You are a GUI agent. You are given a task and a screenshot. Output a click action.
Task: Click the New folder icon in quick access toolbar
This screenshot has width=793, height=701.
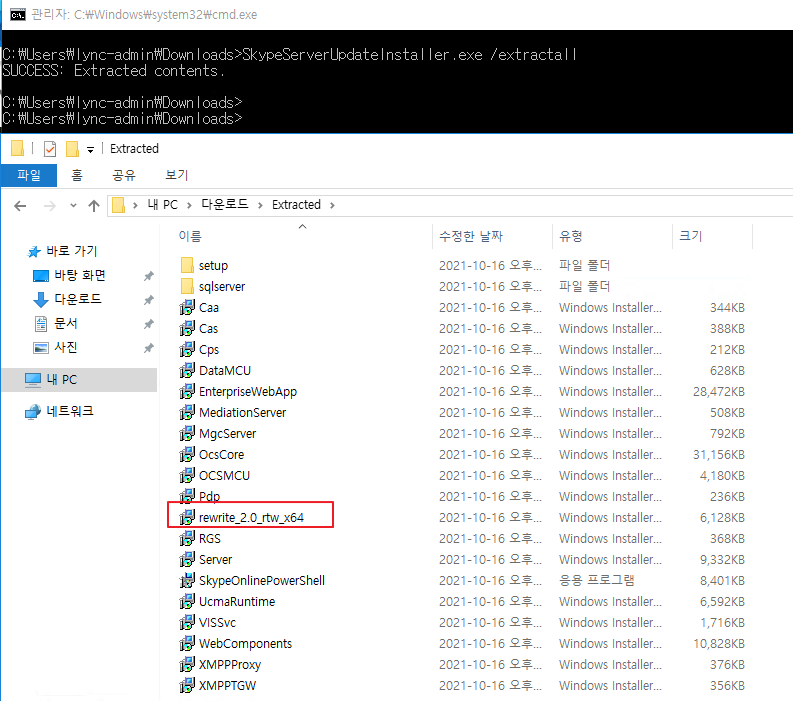(72, 149)
